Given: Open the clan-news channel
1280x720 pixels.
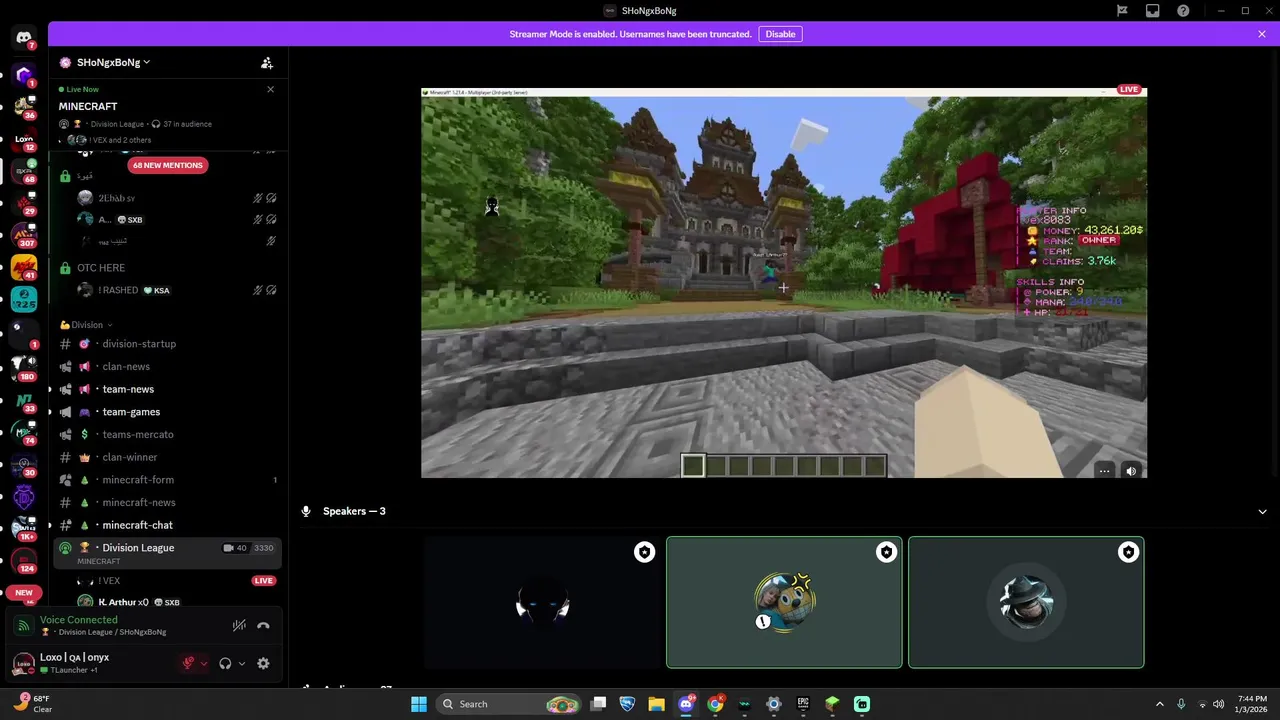Looking at the screenshot, I should coord(168,366).
